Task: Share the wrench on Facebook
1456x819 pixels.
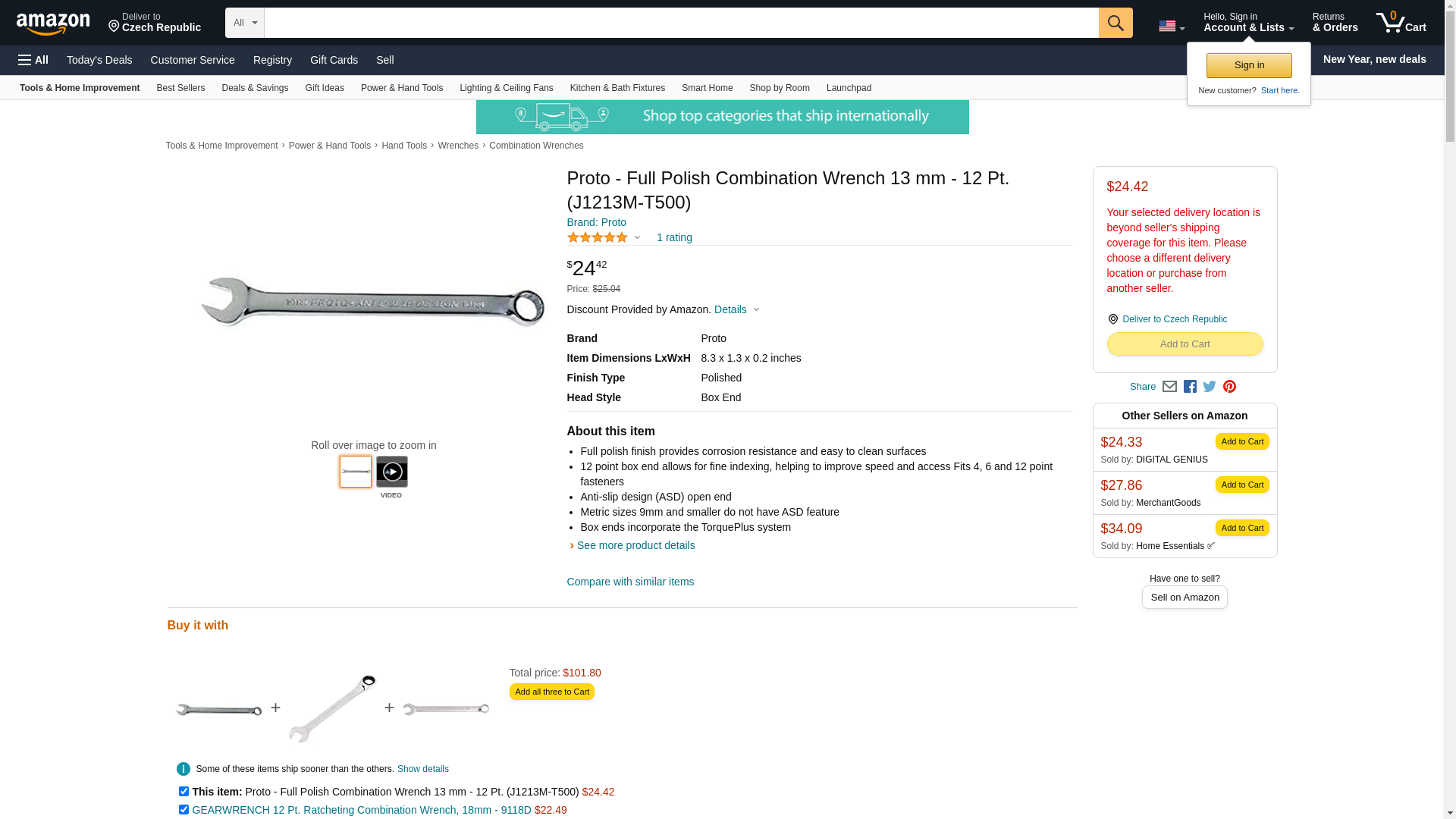Action: click(1190, 387)
